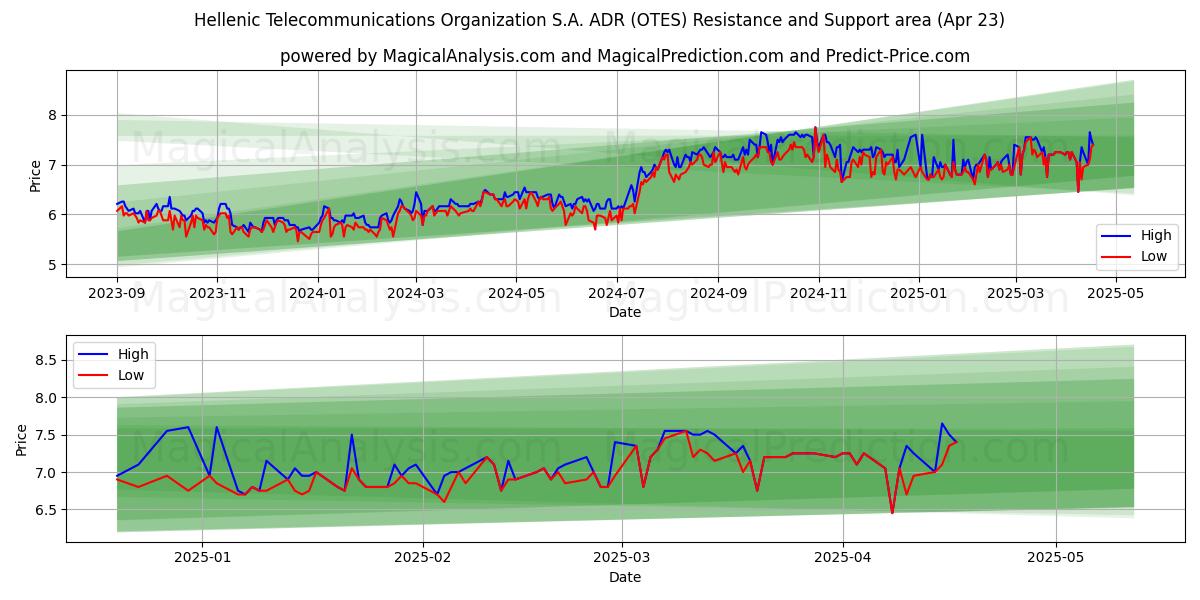Click the 'Date' x-axis title of top chart
The image size is (1200, 600).
point(625,313)
